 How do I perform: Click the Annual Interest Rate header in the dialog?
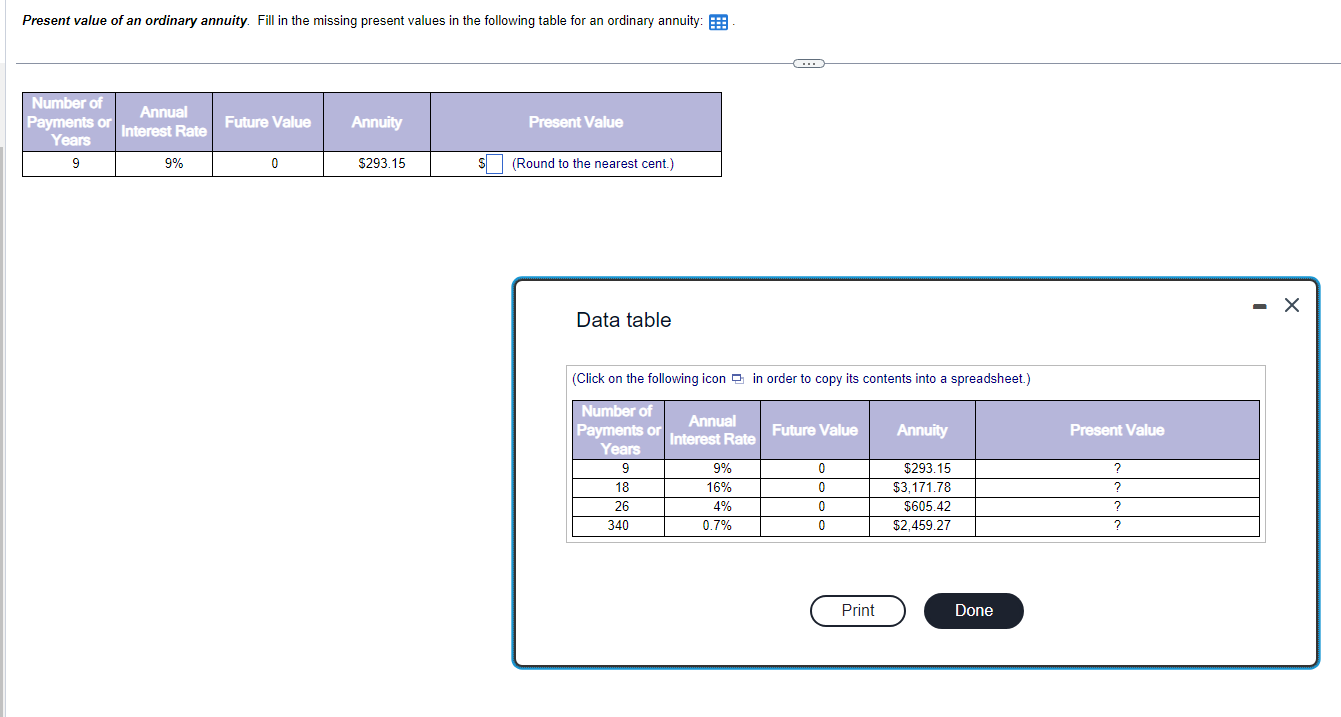point(712,429)
